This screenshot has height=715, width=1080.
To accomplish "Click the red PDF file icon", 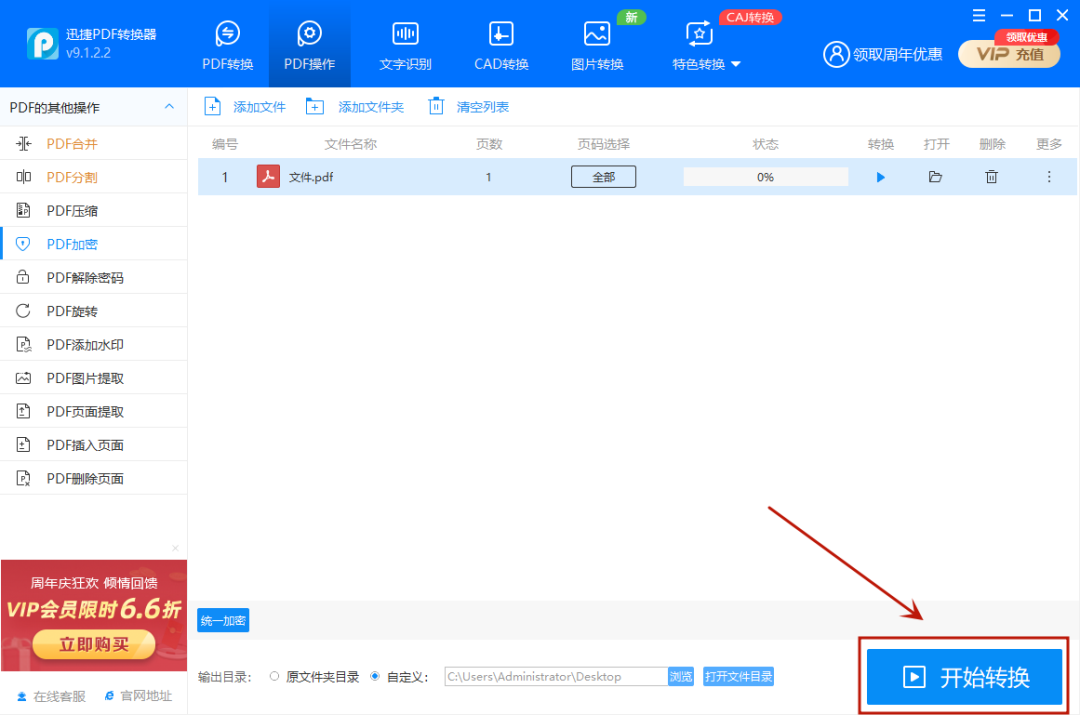I will pyautogui.click(x=268, y=176).
